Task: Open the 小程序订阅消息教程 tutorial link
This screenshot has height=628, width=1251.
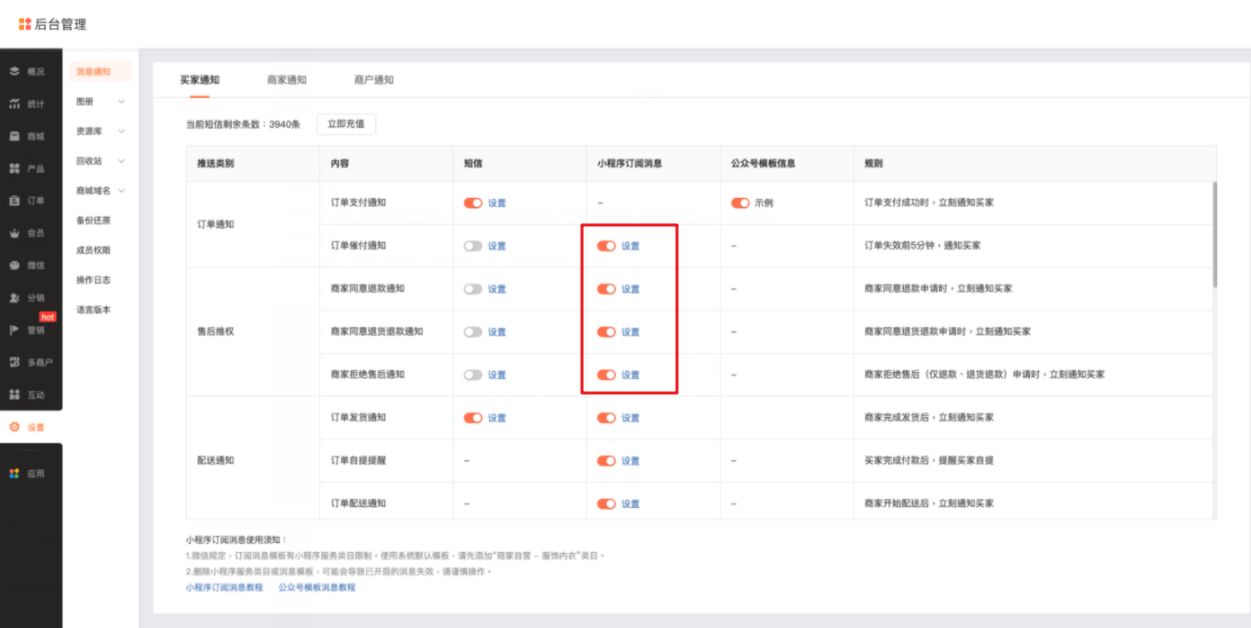Action: (x=224, y=588)
